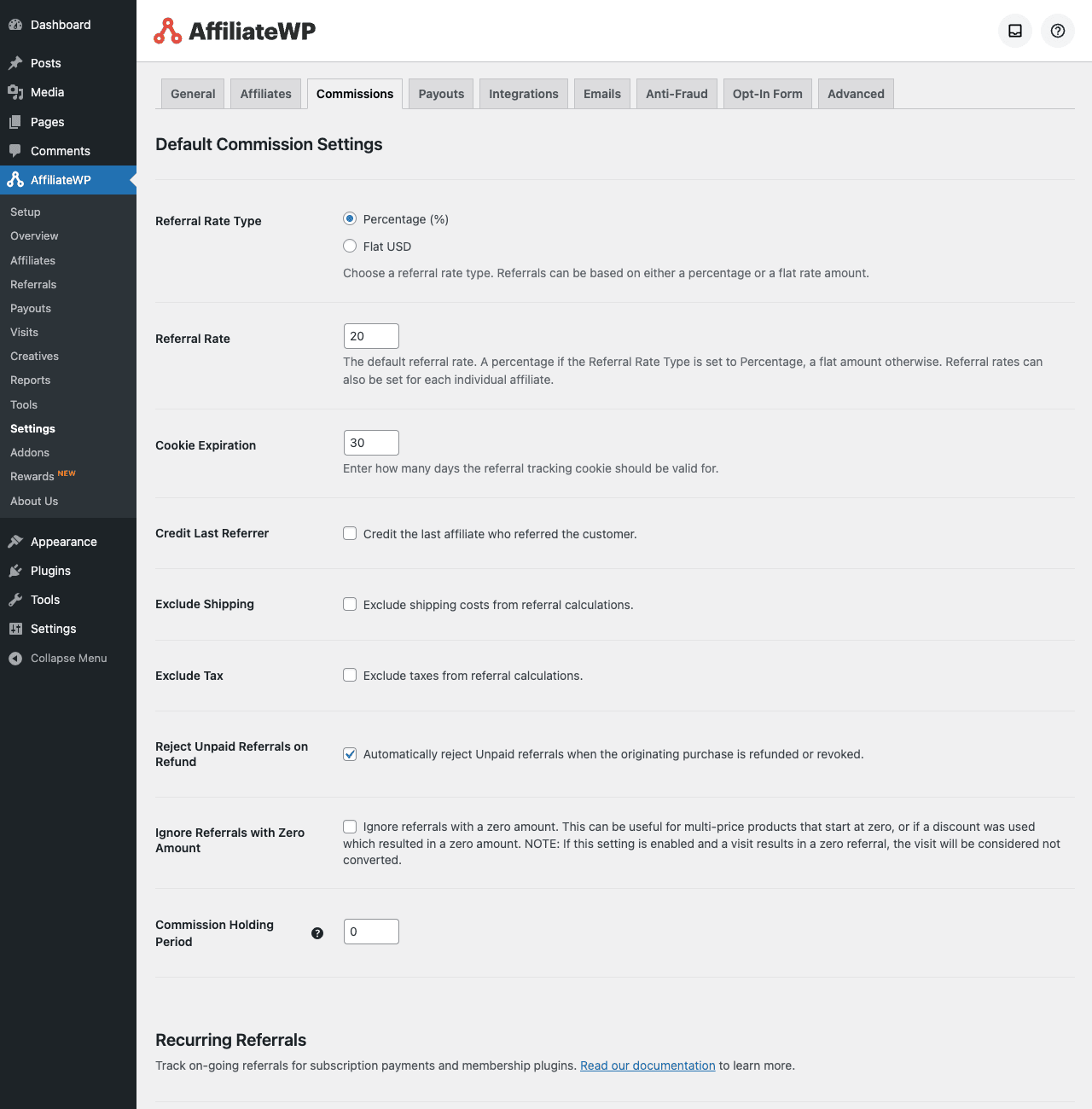Viewport: 1092px width, 1109px height.
Task: Click the AffiliateWP logo in header
Action: point(235,31)
